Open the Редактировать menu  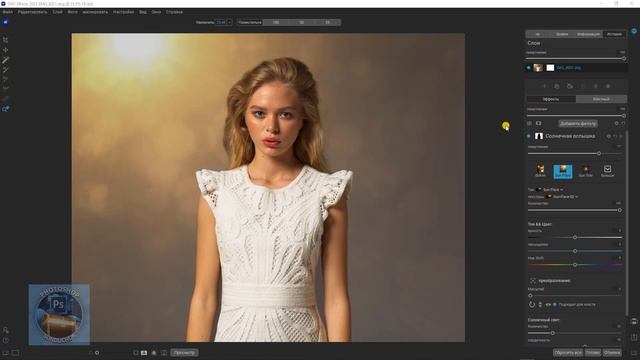[x=32, y=12]
